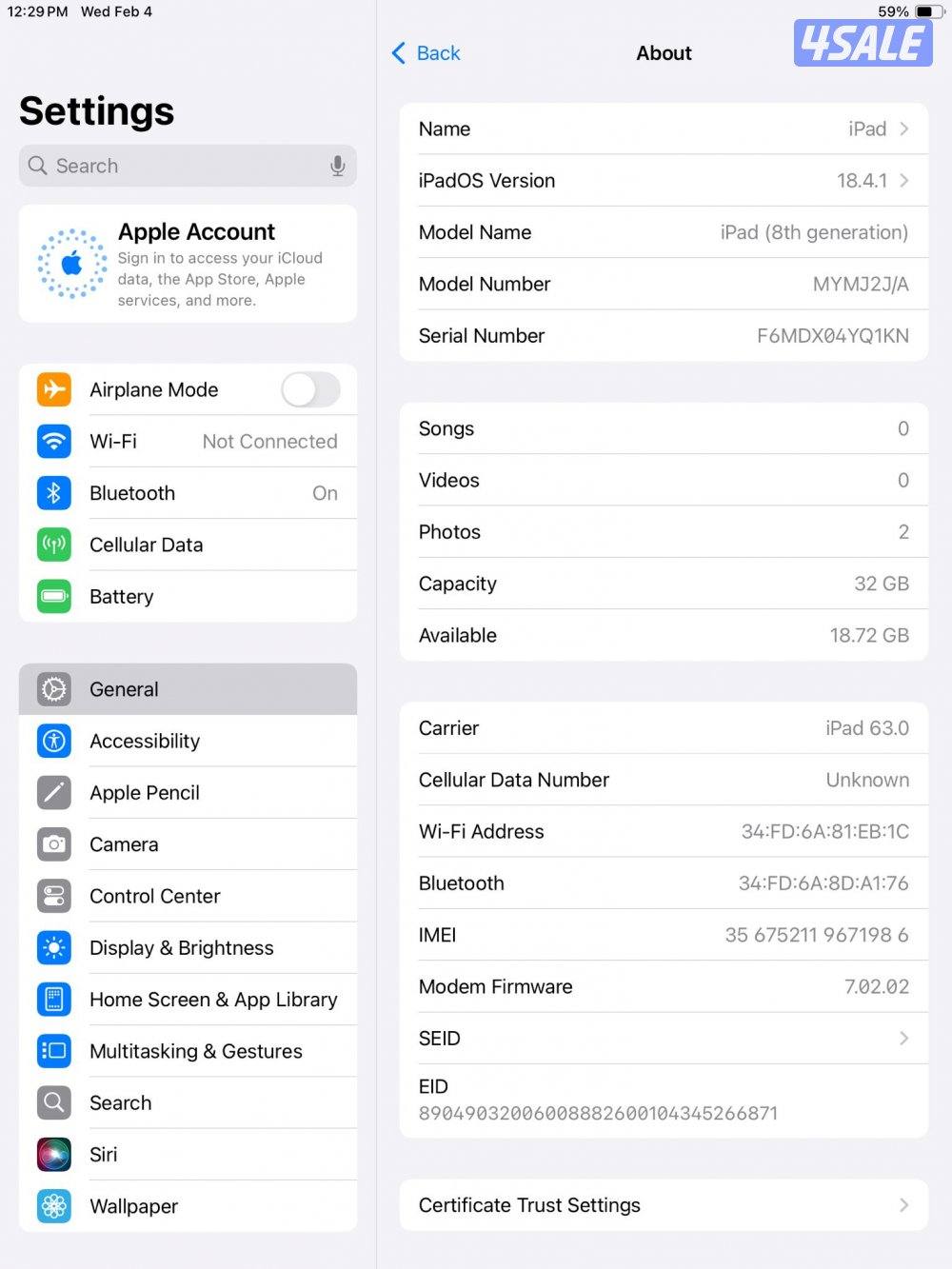Viewport: 952px width, 1269px height.
Task: Open Cellular Data using its green antenna icon
Action: 54,545
